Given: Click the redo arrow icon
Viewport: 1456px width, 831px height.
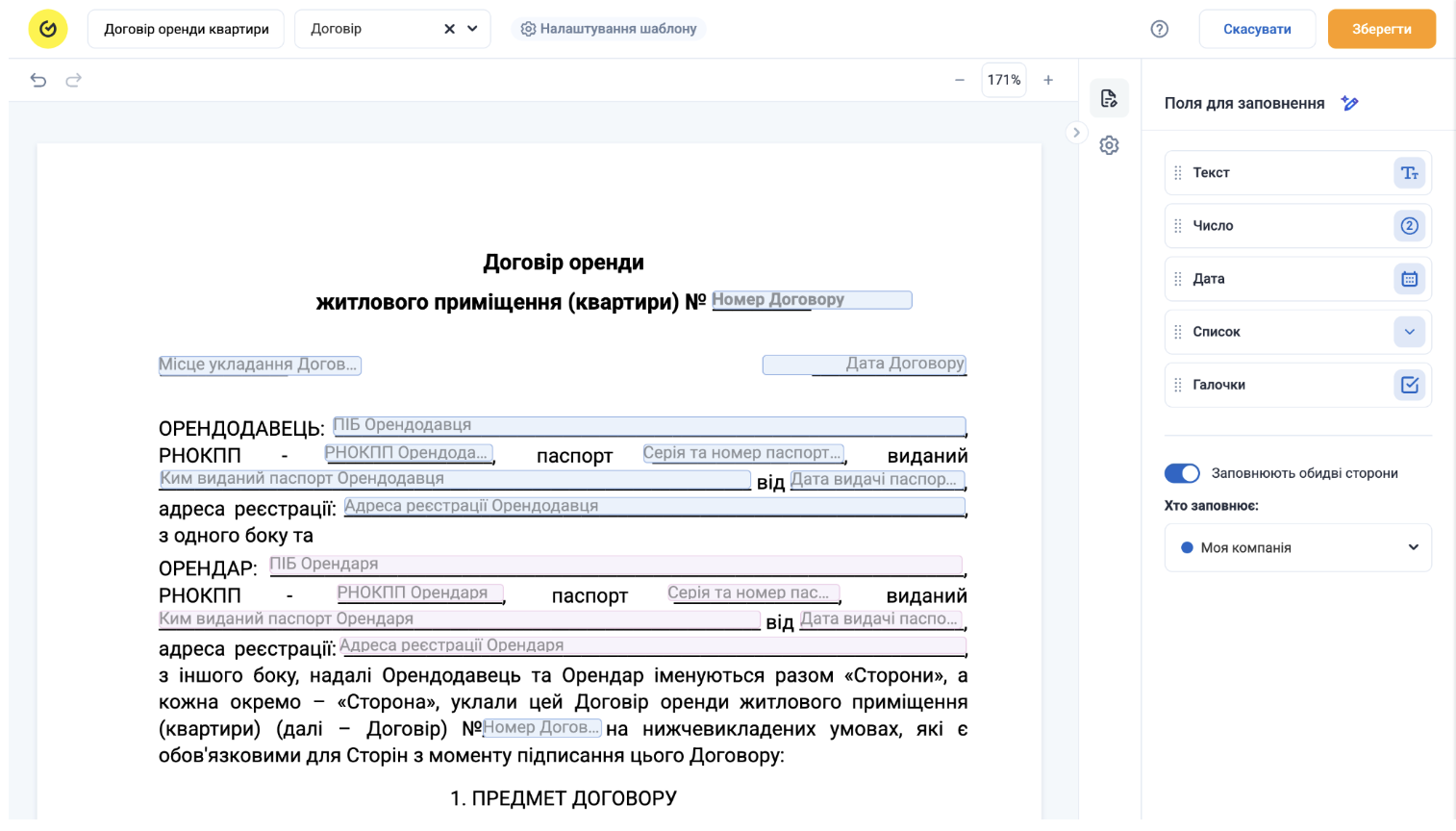Looking at the screenshot, I should 73,80.
